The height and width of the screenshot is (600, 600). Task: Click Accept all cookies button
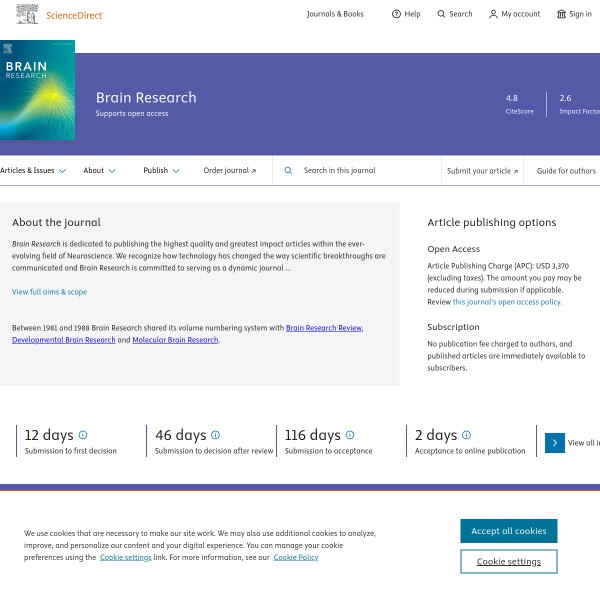508,531
